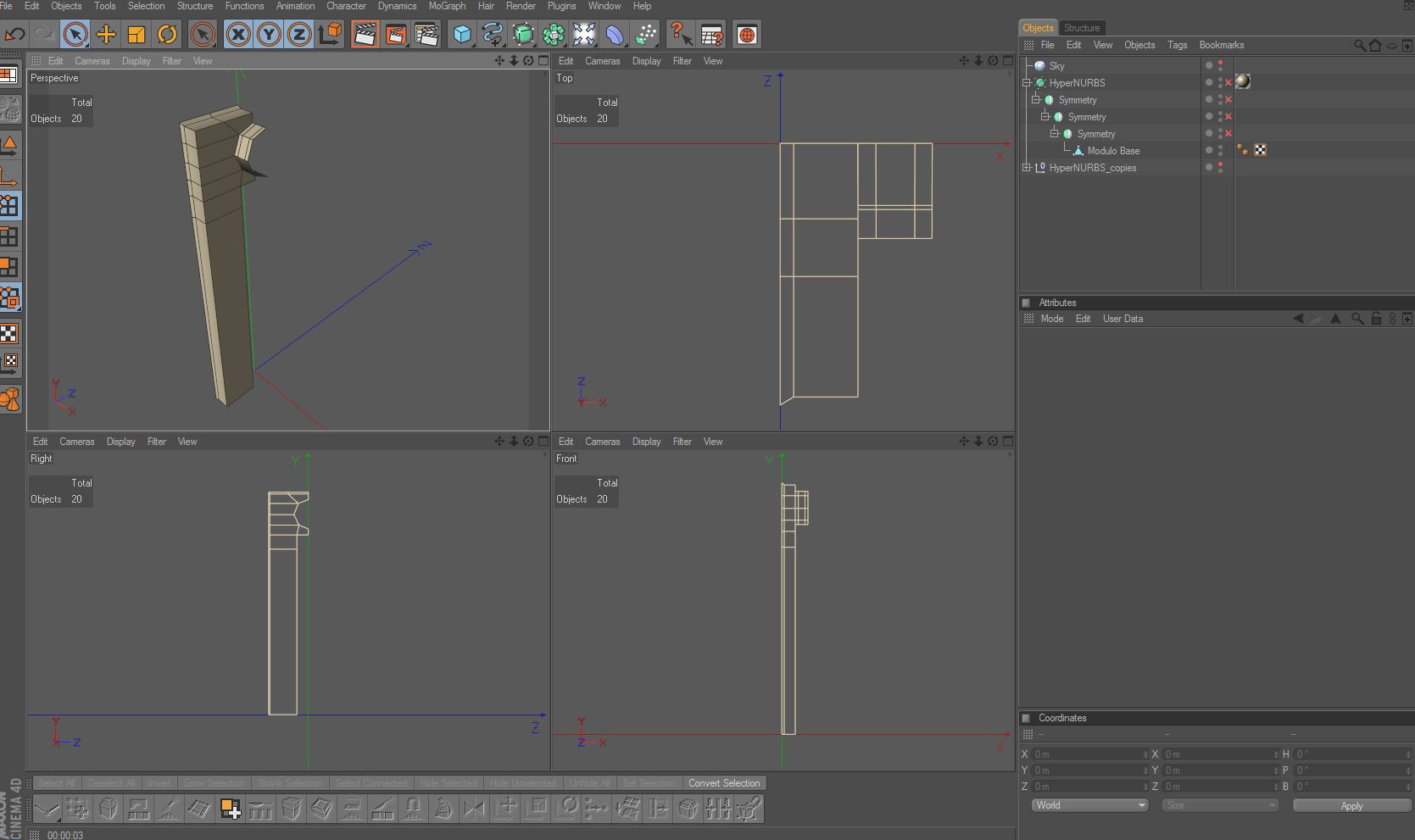The height and width of the screenshot is (840, 1415).
Task: Click the Undo arrow icon
Action: tap(14, 35)
